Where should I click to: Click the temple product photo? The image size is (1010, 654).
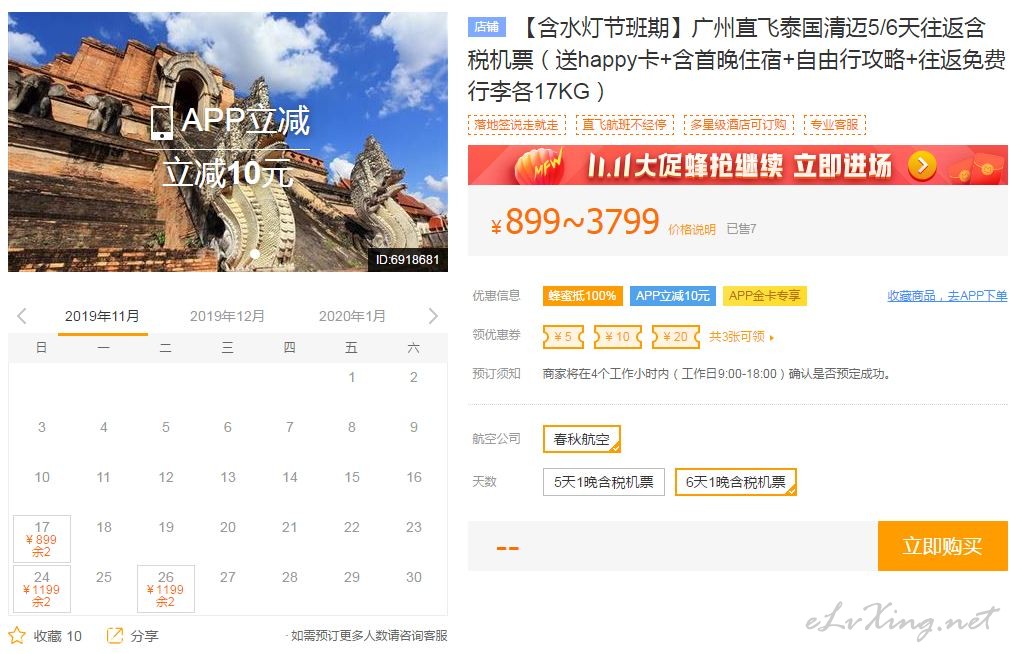pos(227,142)
